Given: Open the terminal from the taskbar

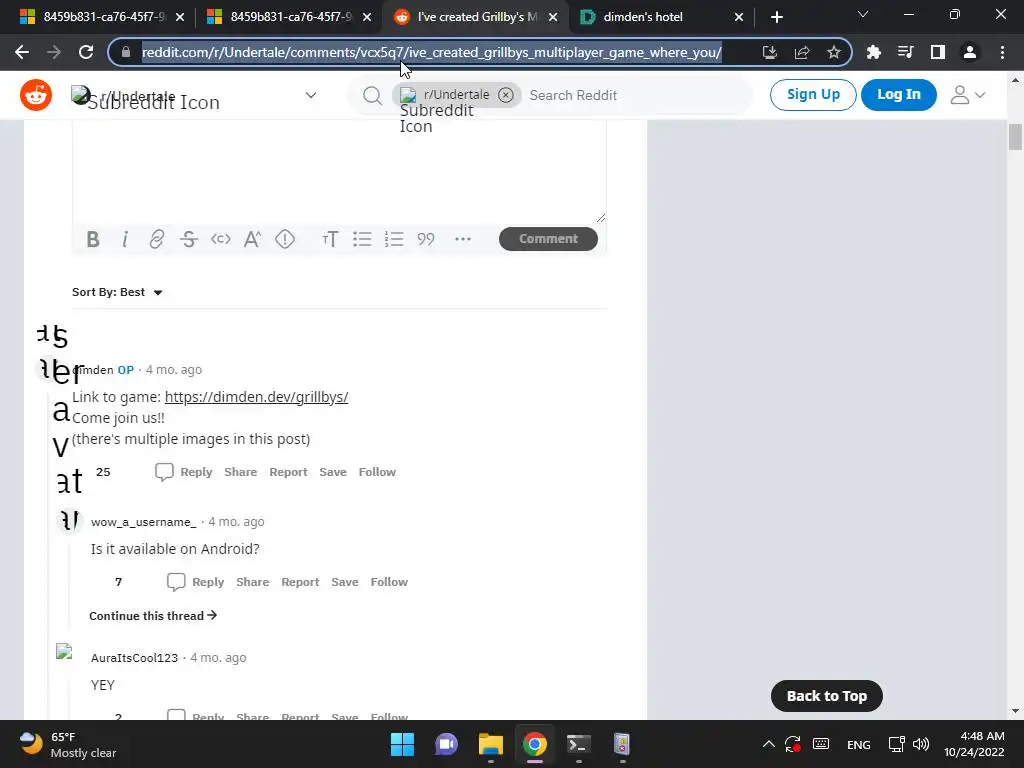Looking at the screenshot, I should (578, 744).
